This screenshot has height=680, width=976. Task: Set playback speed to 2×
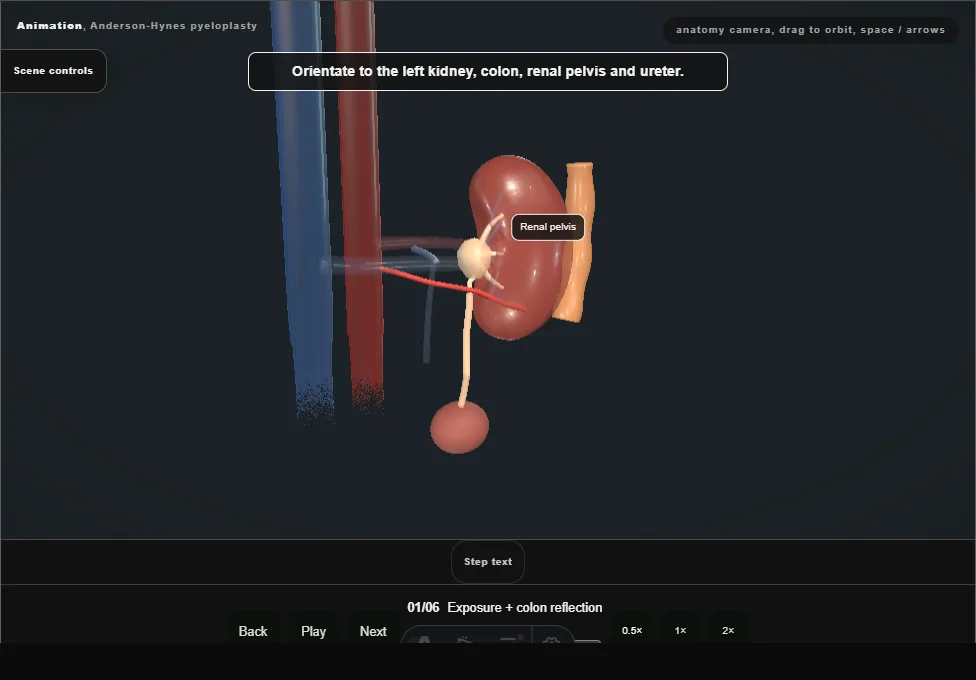tap(728, 630)
